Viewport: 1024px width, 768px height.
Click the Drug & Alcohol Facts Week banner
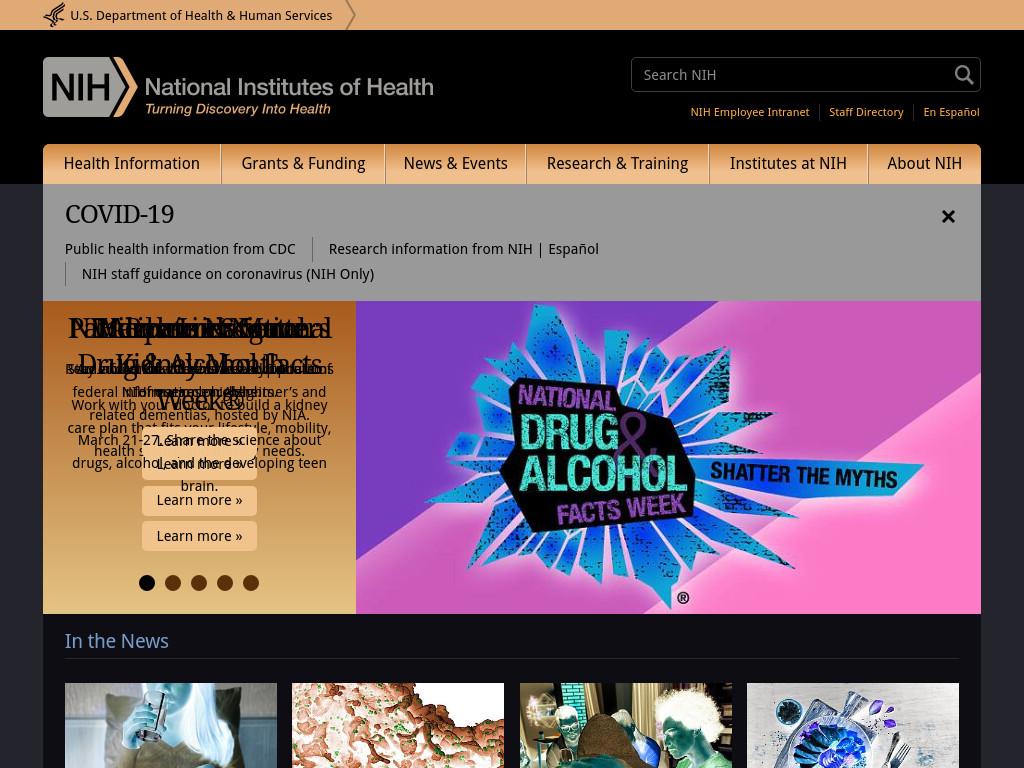tap(668, 457)
